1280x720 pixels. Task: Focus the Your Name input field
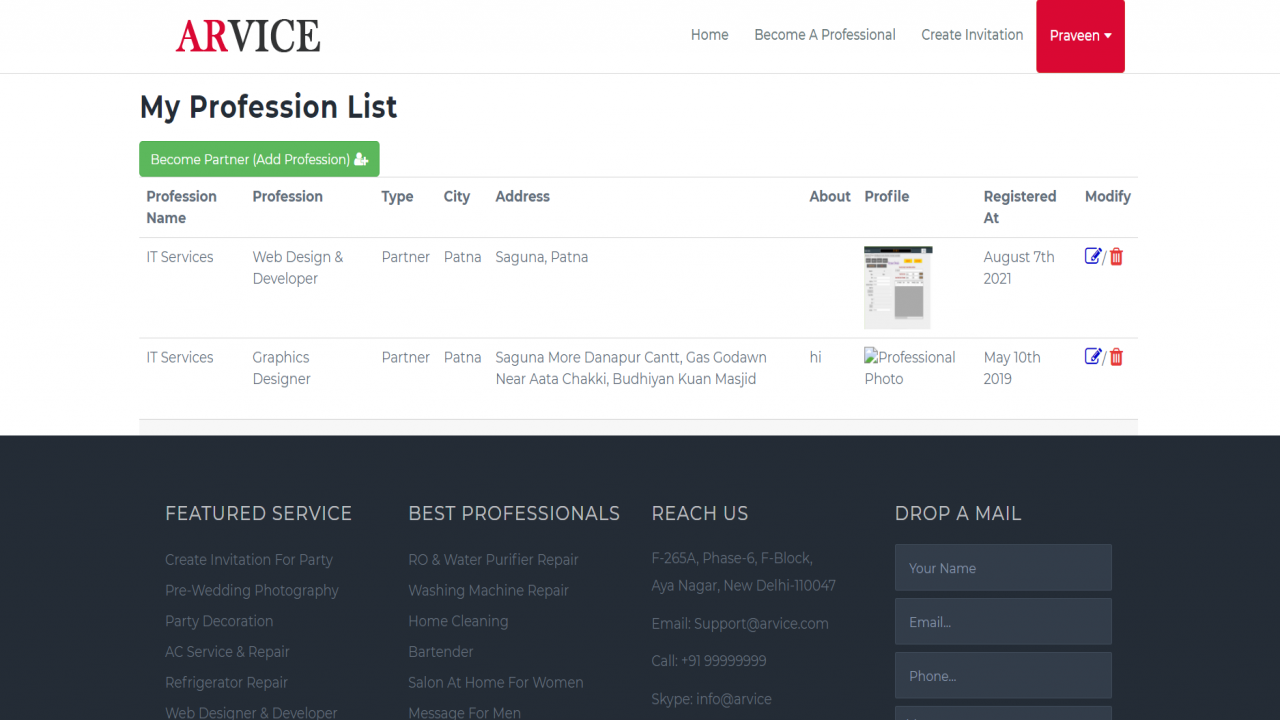1003,568
